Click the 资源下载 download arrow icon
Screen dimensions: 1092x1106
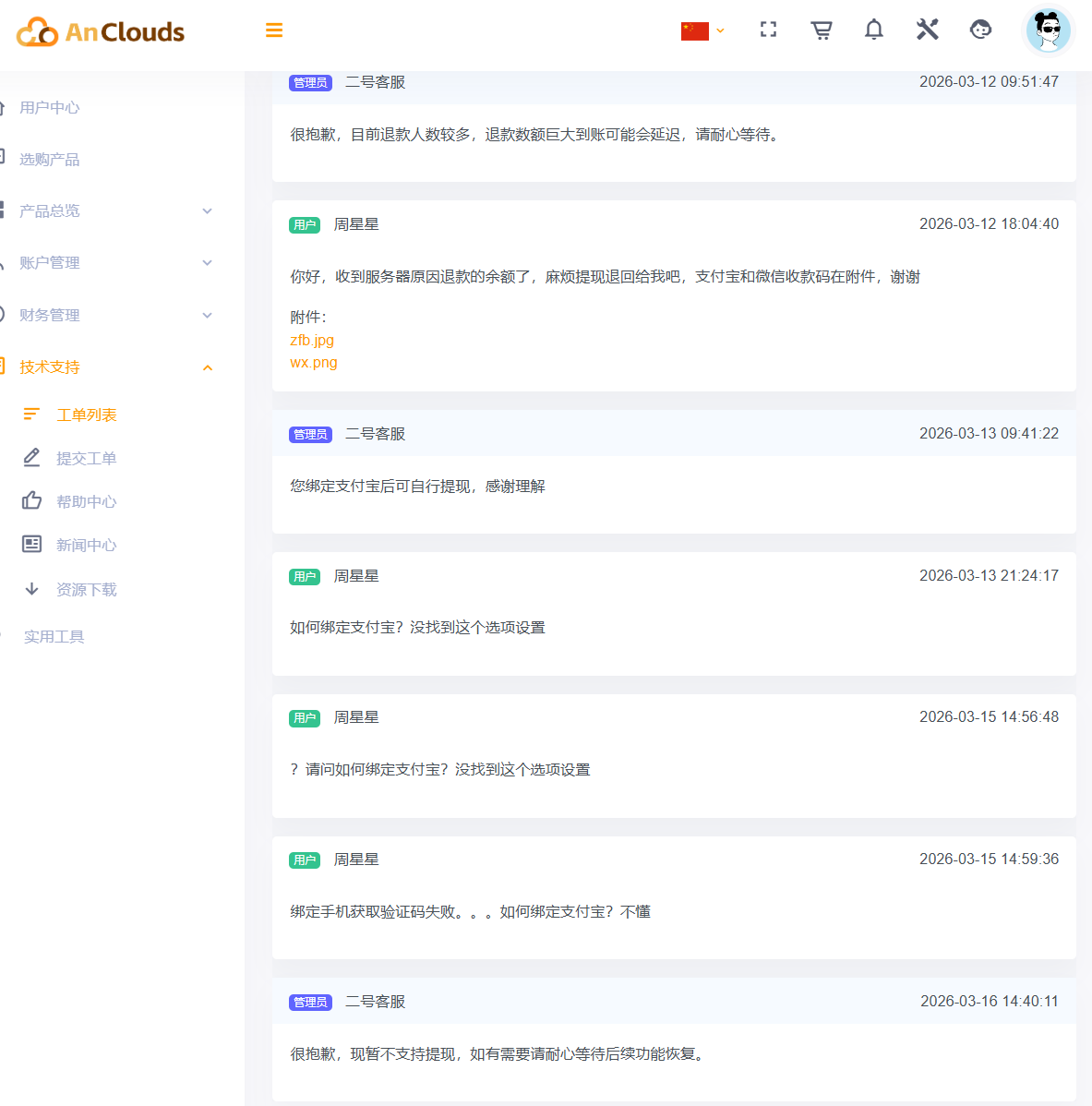31,588
